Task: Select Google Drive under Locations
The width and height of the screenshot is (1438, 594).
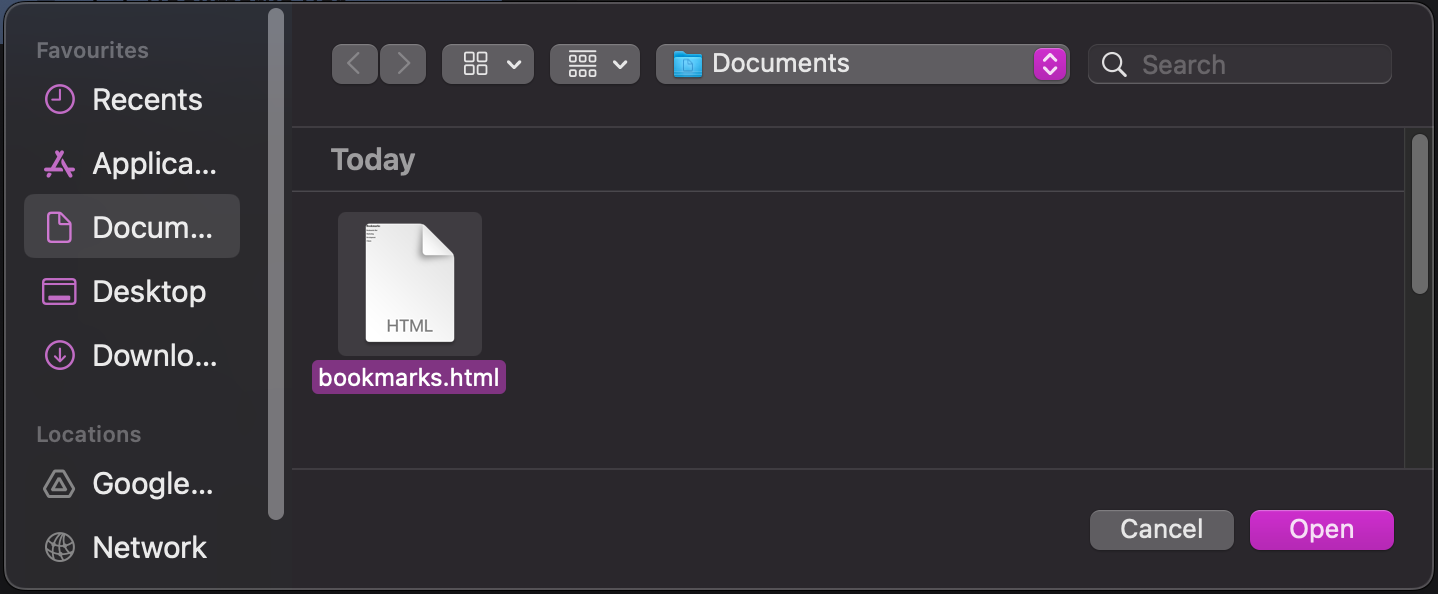Action: coord(132,484)
